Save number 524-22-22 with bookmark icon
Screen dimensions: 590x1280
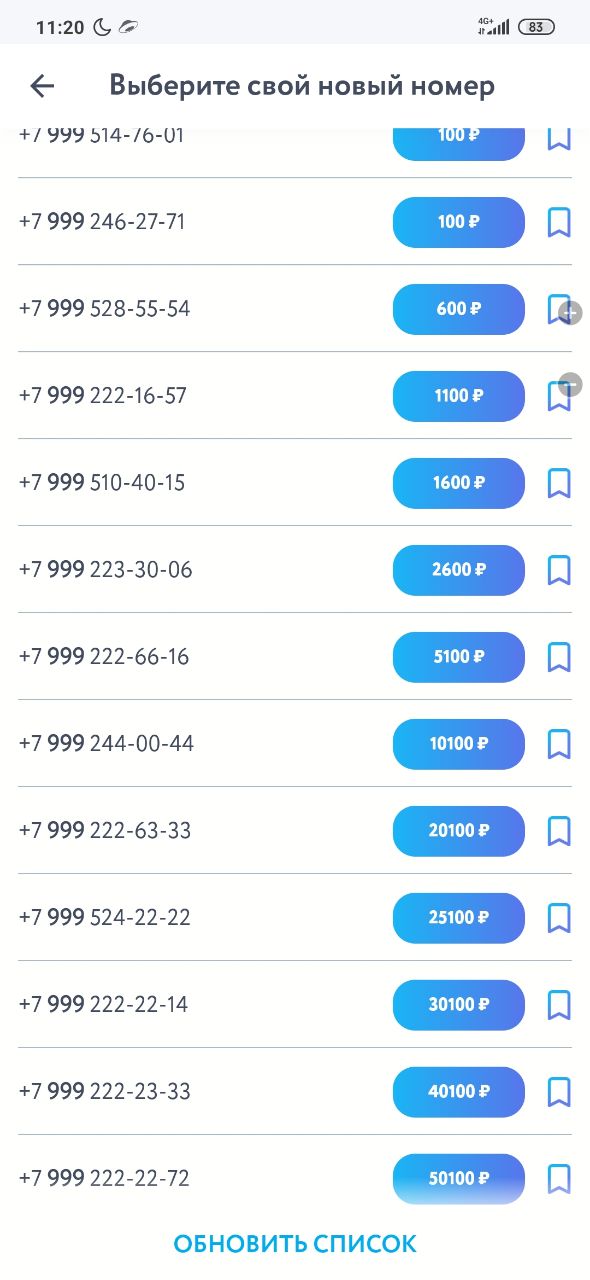559,918
